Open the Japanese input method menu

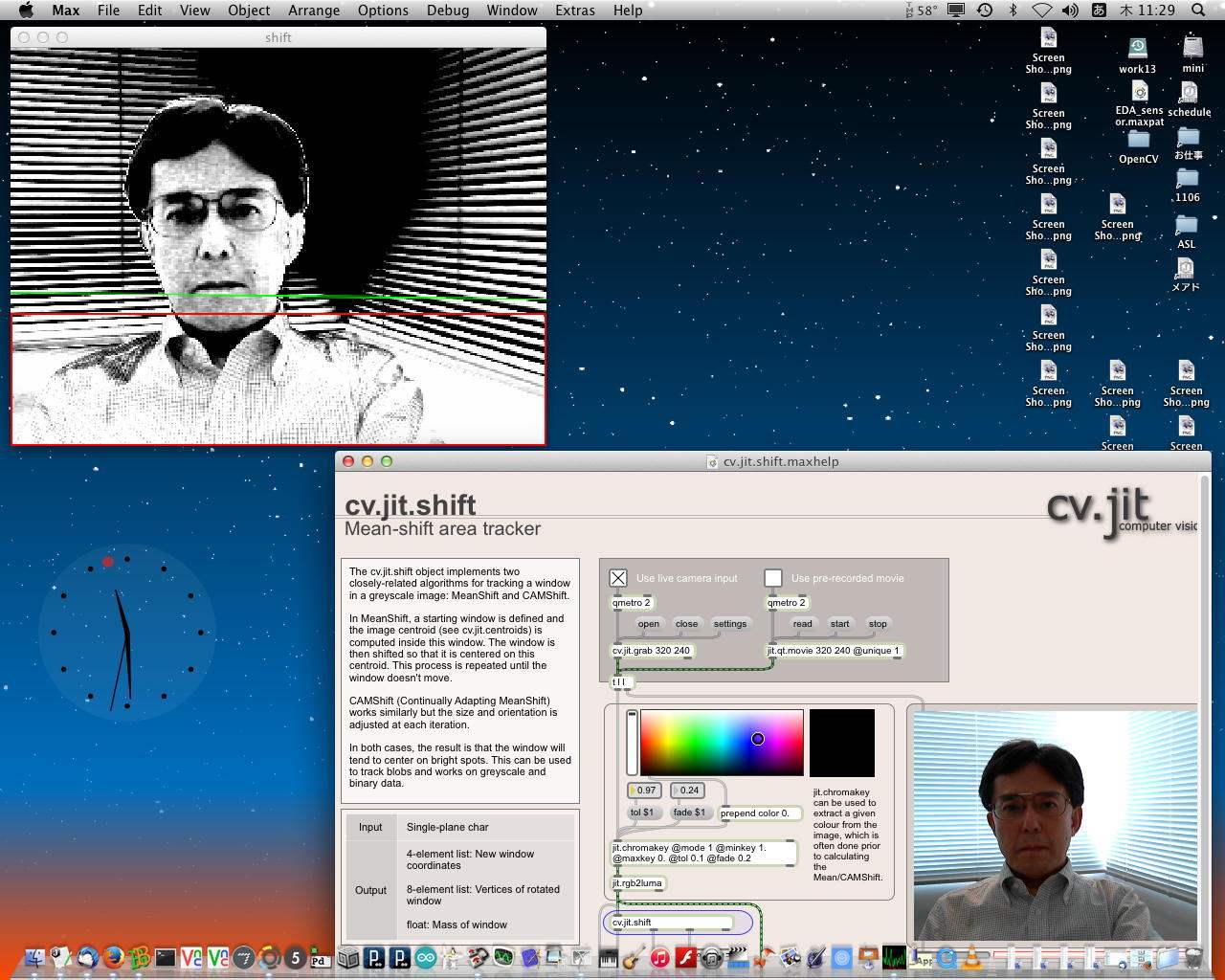click(1100, 11)
